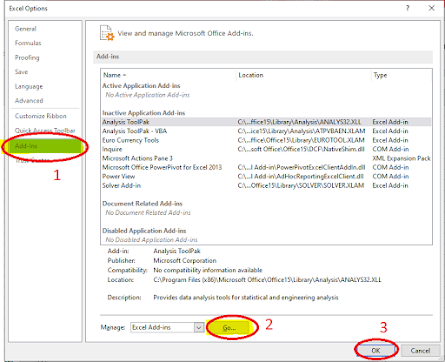Select Microsoft Office PowerPivot for Excel 2013

266,167
